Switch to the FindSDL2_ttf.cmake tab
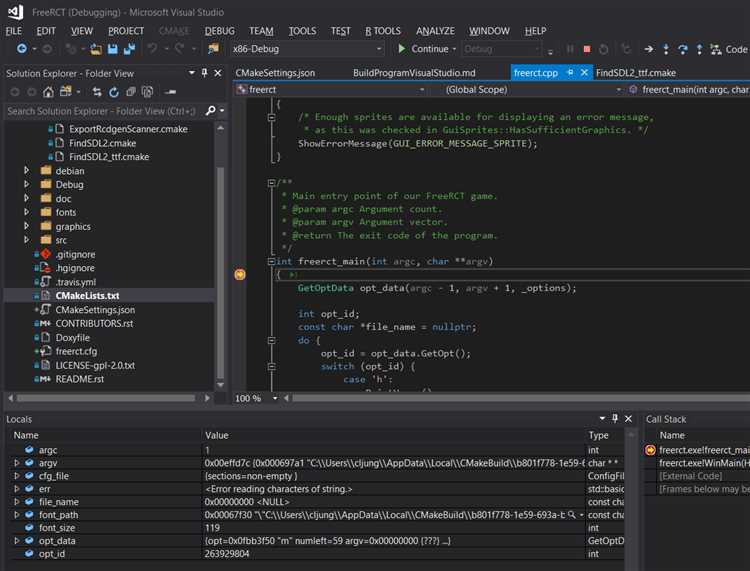Screen dimensions: 750x571 click(636, 73)
